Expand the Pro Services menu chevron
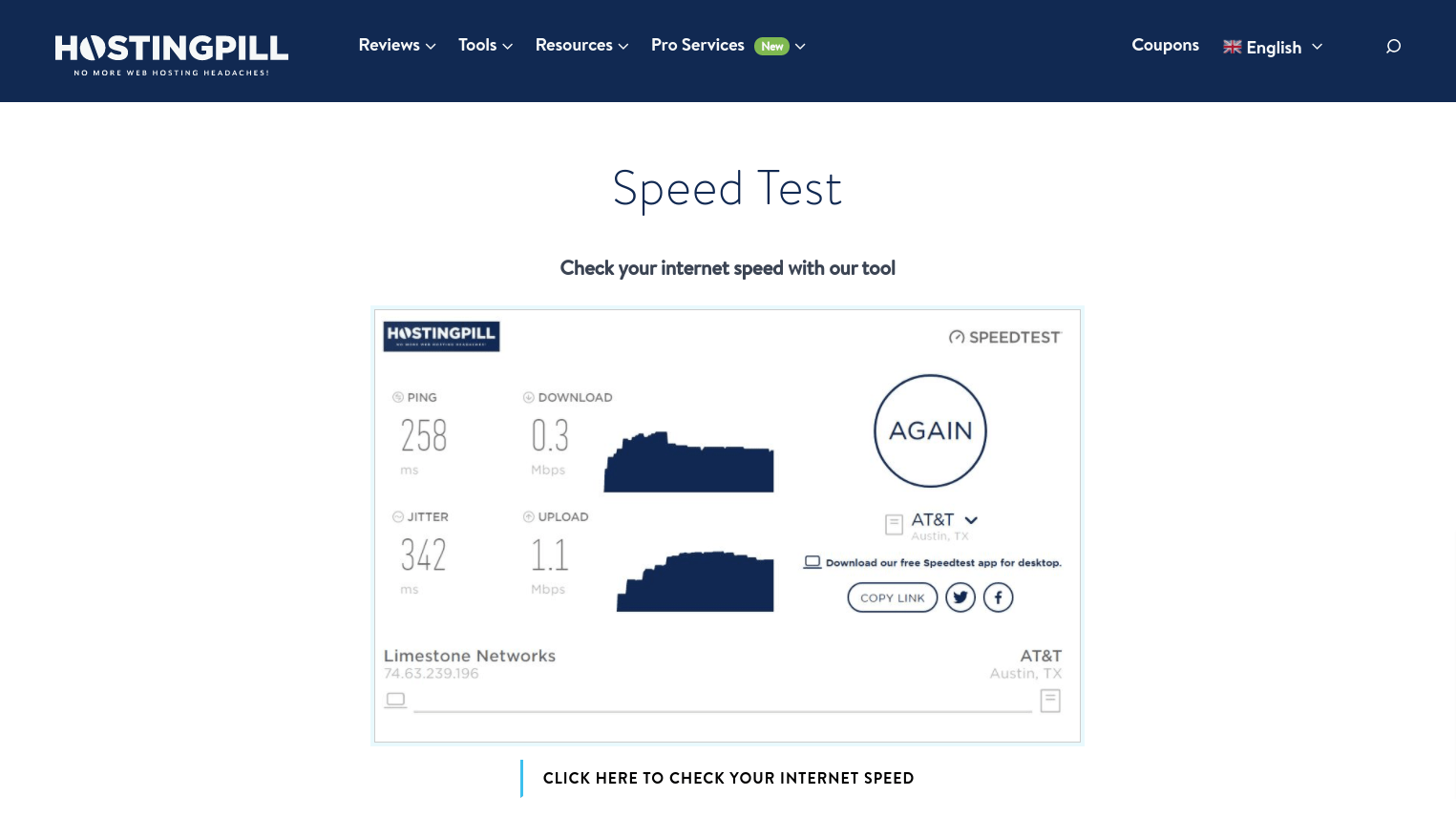The width and height of the screenshot is (1456, 817). click(800, 46)
